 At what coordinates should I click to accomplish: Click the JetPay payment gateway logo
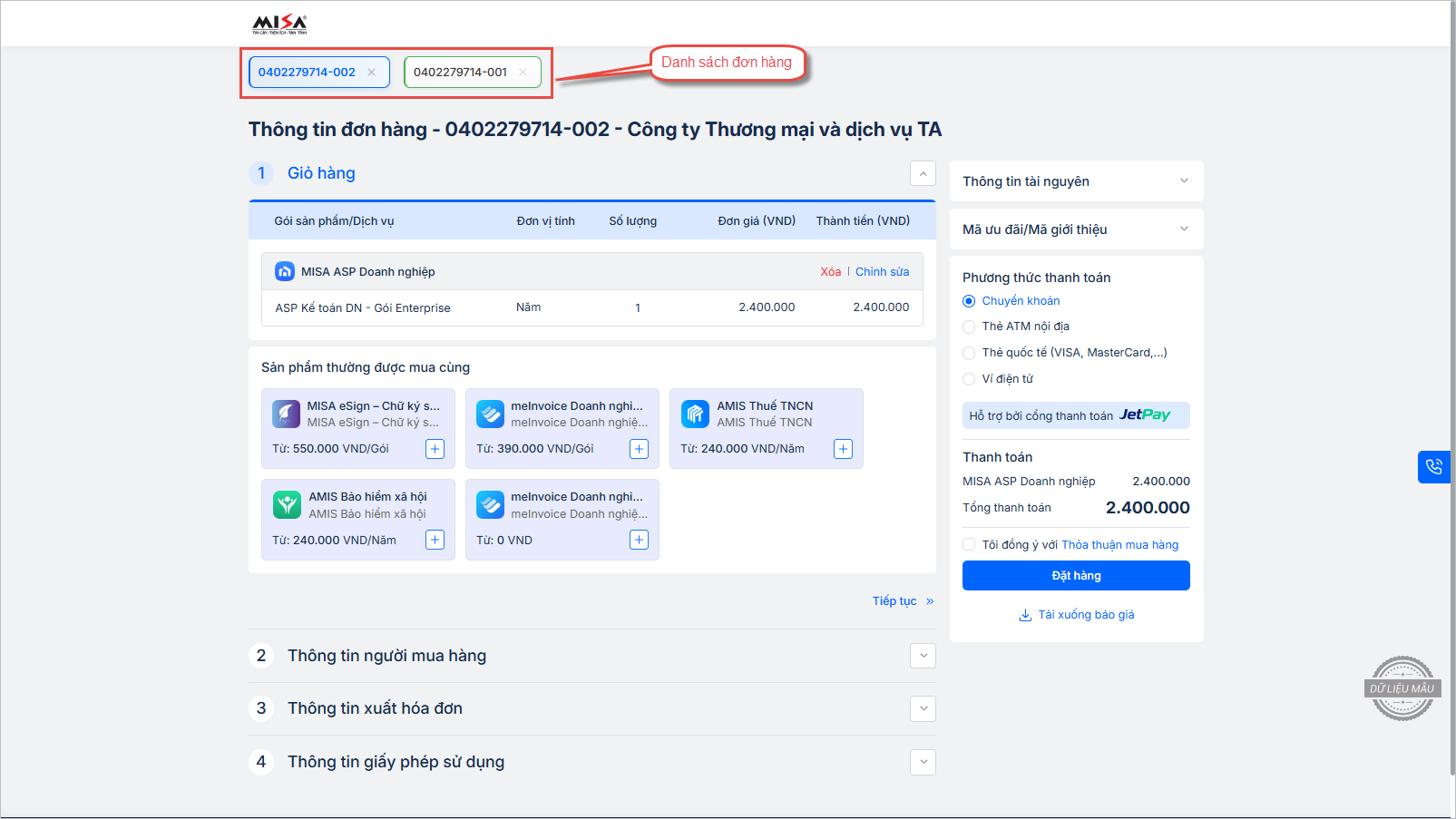click(x=1145, y=414)
